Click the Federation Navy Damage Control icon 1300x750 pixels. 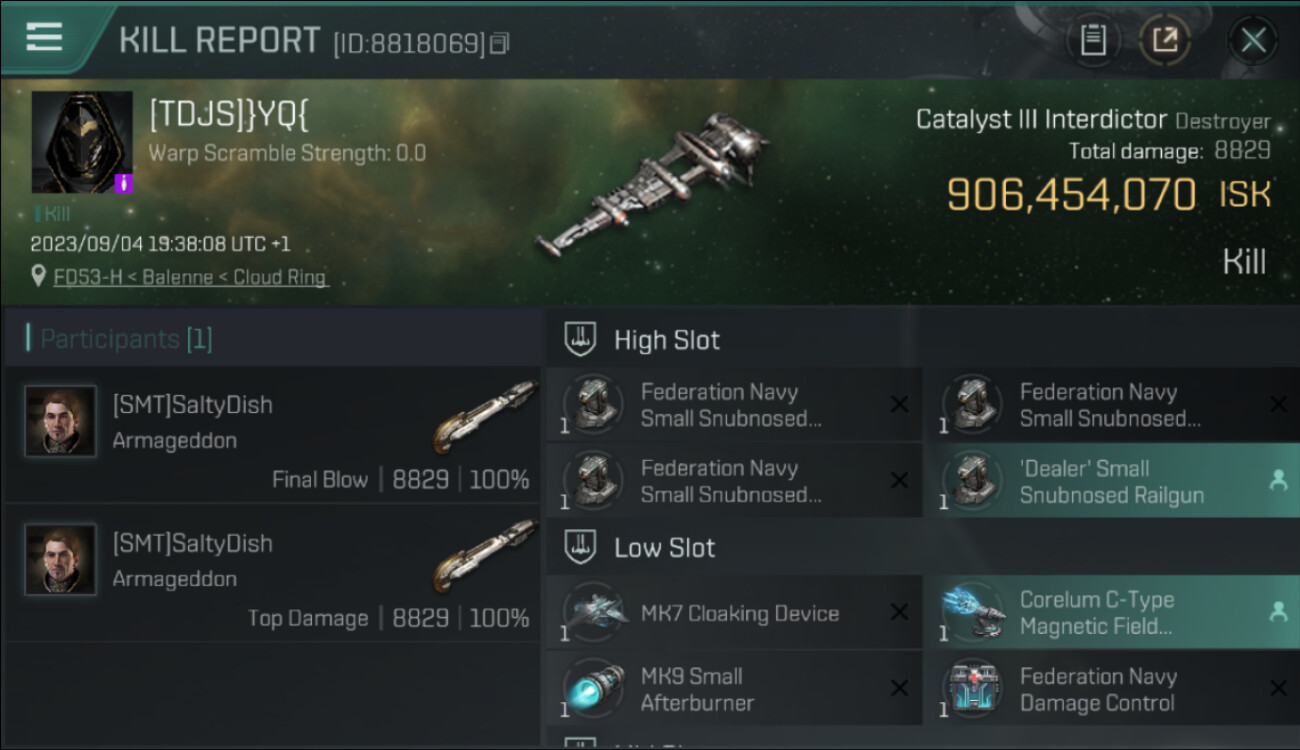click(972, 689)
